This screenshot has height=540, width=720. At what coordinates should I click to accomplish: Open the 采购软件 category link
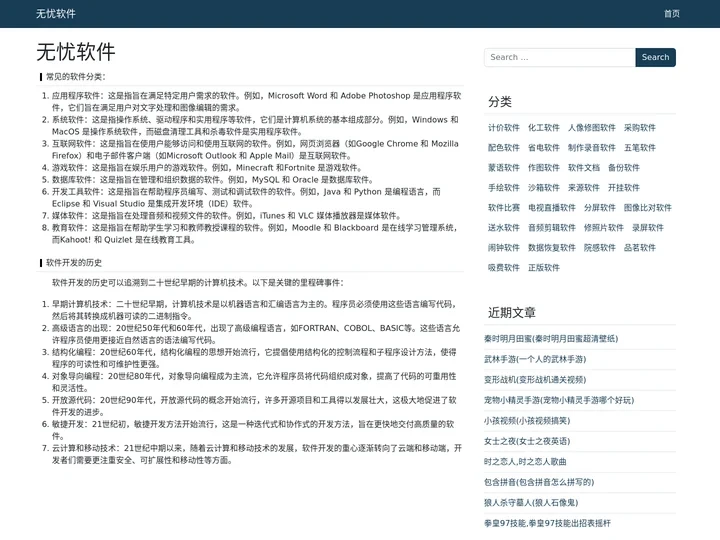click(640, 128)
